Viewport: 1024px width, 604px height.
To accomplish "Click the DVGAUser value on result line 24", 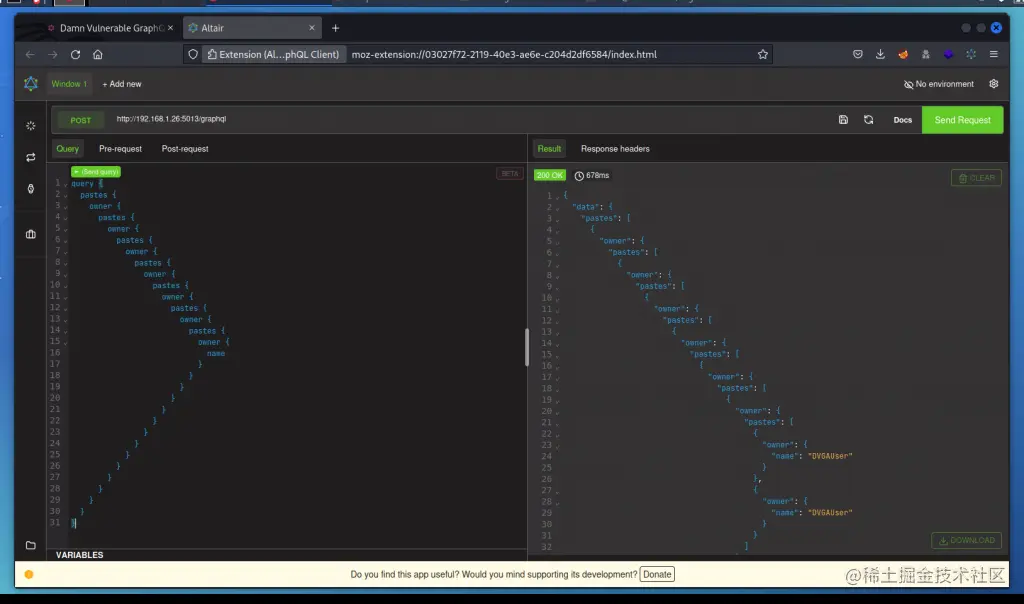I will [830, 456].
